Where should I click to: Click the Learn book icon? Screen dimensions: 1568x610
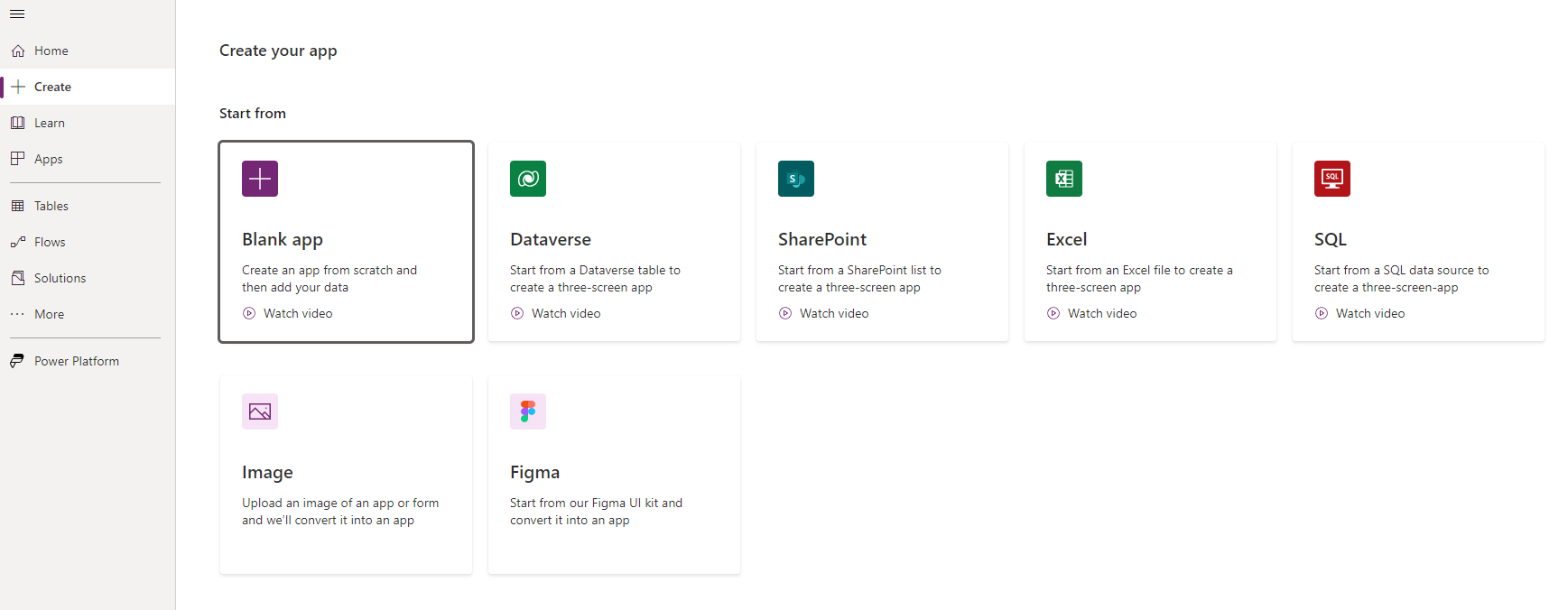pos(18,123)
